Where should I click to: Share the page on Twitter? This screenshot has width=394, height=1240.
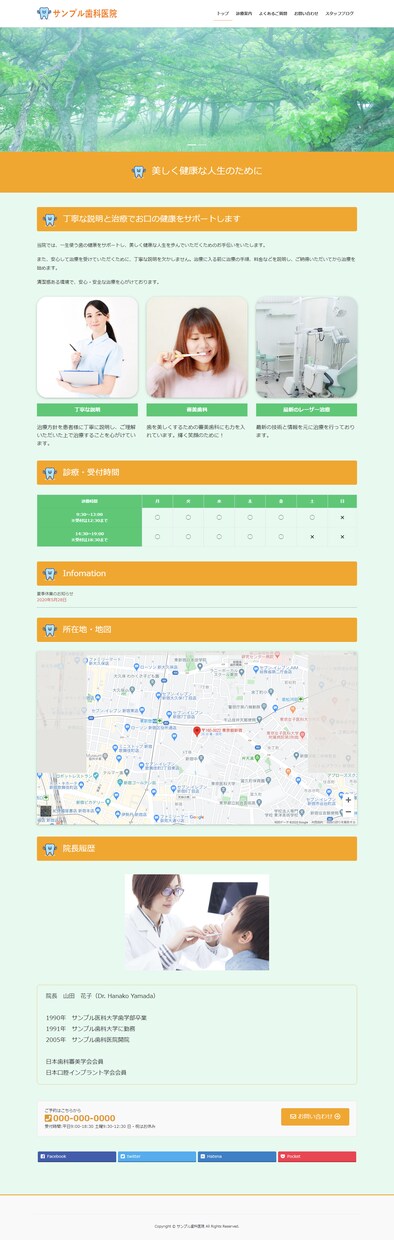156,1156
